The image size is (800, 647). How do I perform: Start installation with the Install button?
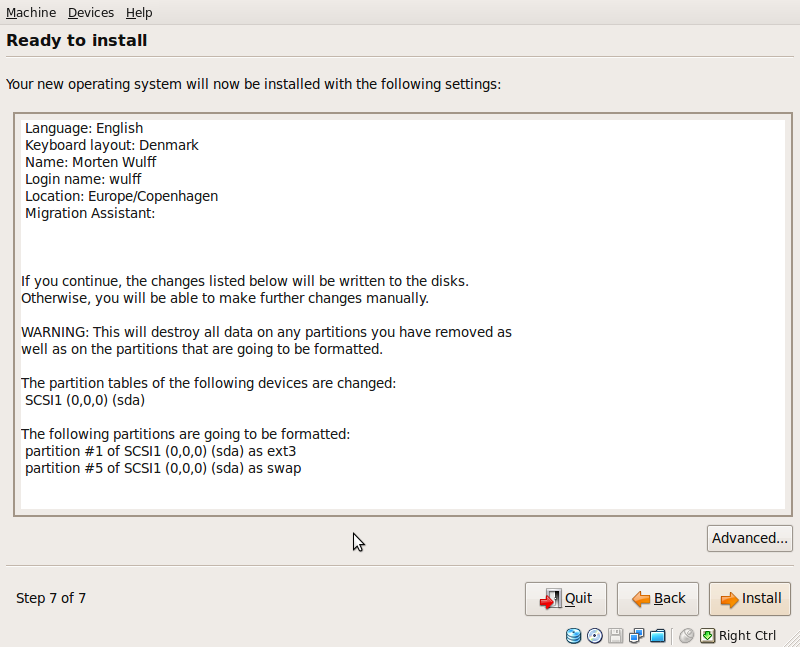(x=749, y=599)
